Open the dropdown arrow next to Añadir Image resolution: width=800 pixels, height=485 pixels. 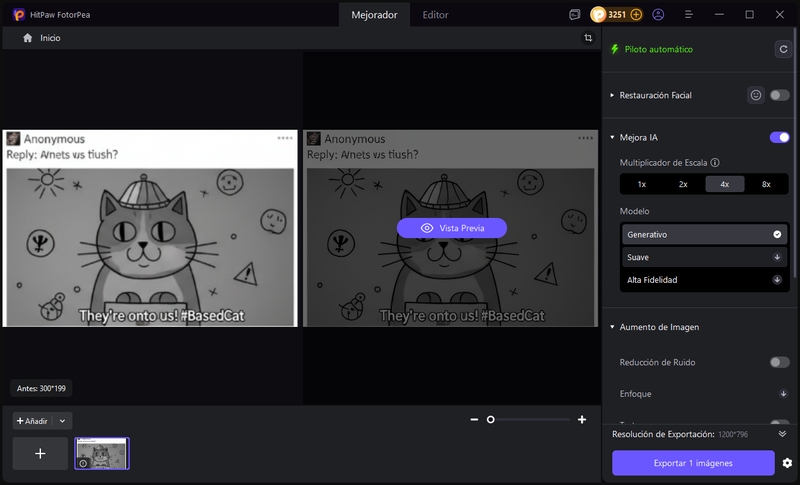click(x=62, y=421)
